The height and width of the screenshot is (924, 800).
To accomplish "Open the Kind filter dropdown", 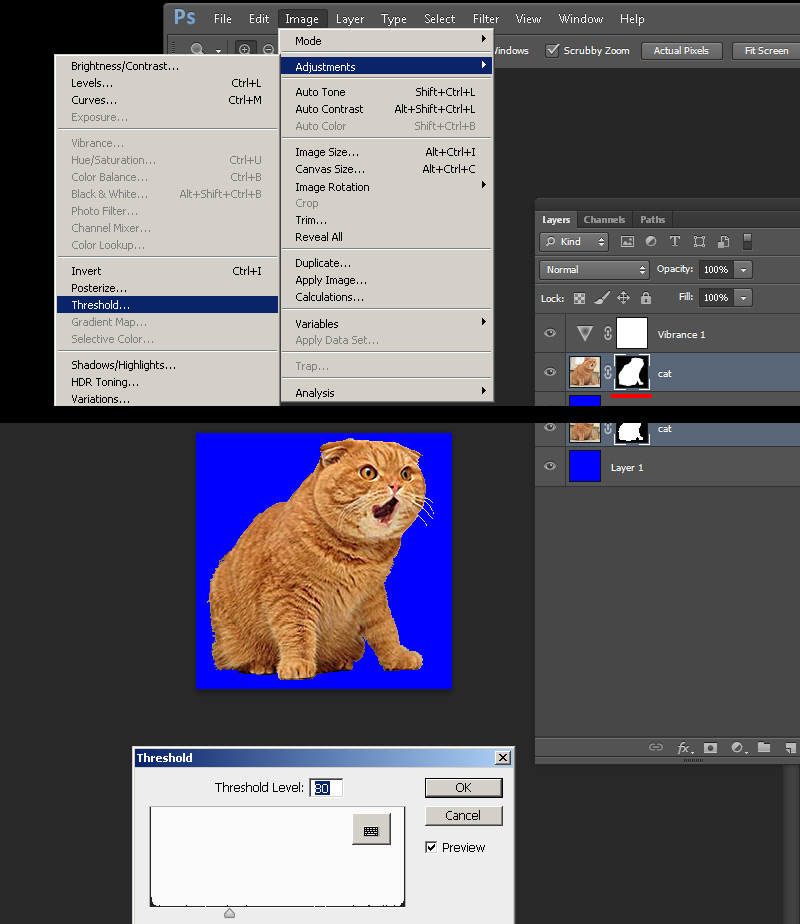I will pos(573,242).
